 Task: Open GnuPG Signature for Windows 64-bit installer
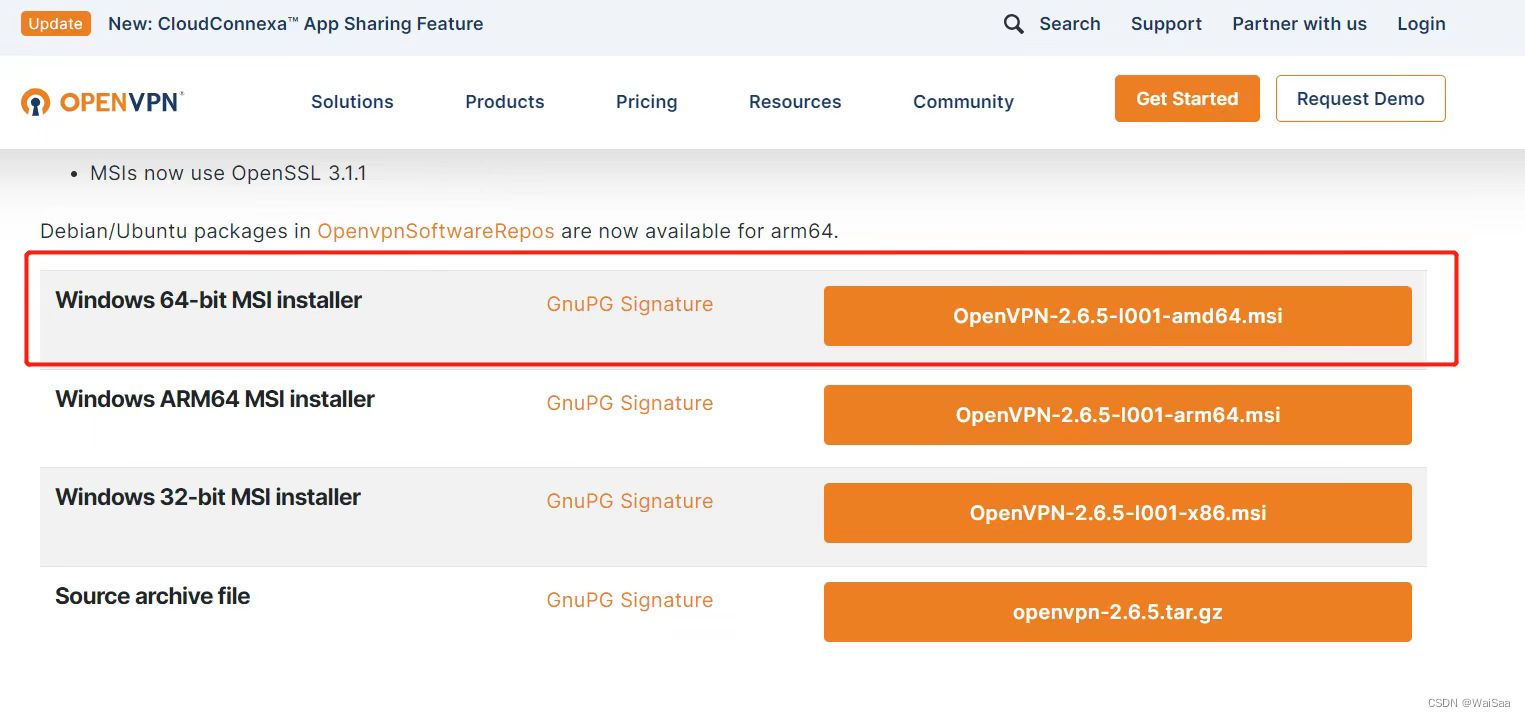(x=630, y=304)
